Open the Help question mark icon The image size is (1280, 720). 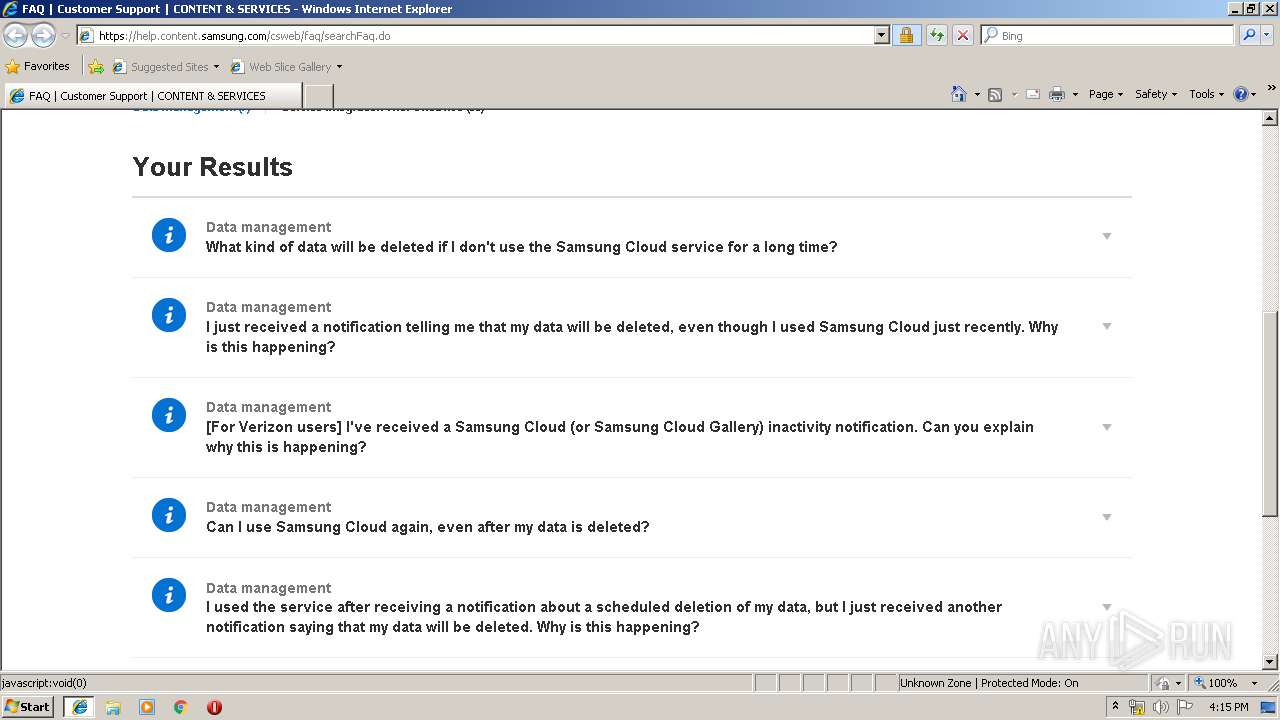pyautogui.click(x=1241, y=94)
